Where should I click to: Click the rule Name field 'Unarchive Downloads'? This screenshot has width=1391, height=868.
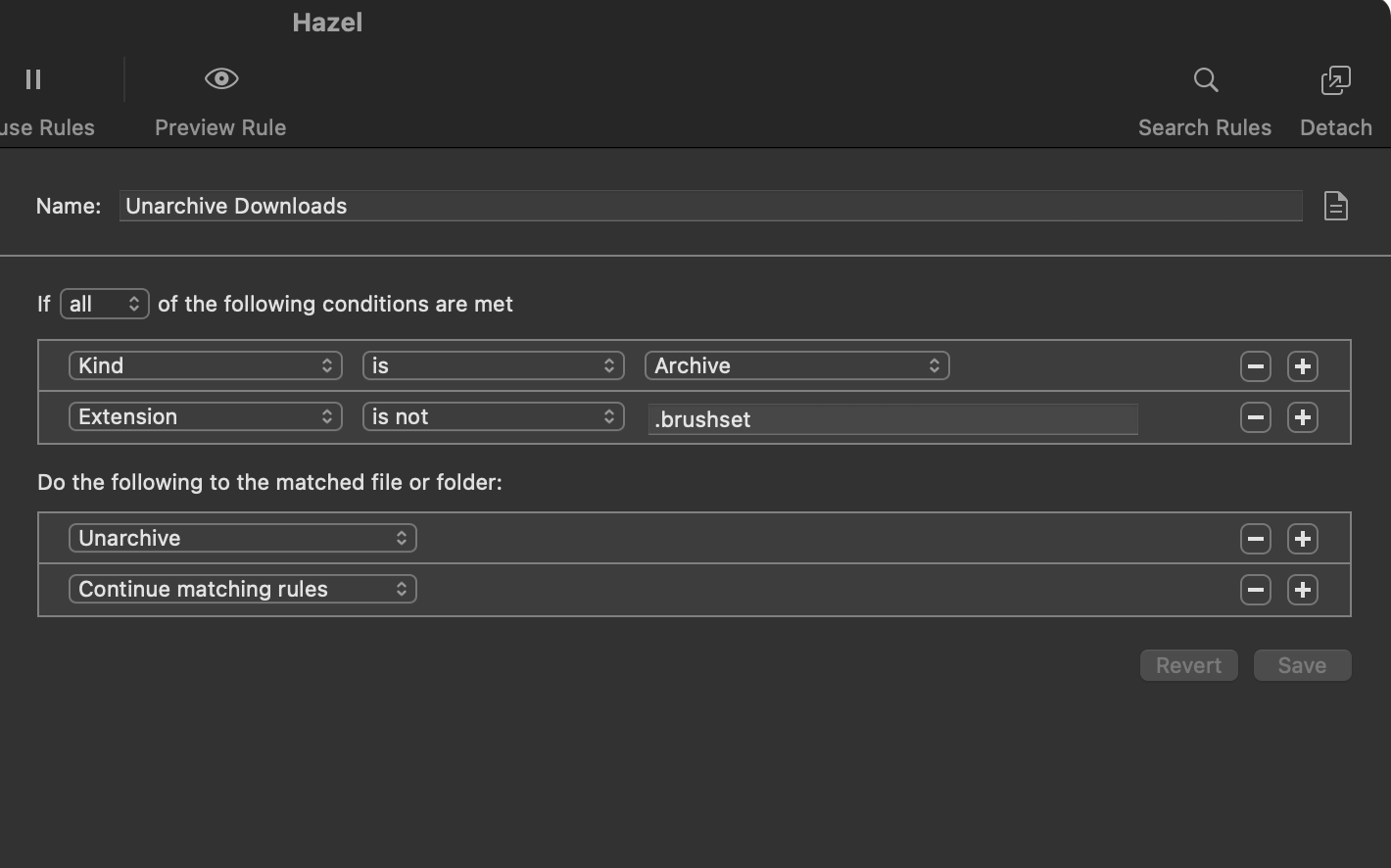(x=711, y=206)
